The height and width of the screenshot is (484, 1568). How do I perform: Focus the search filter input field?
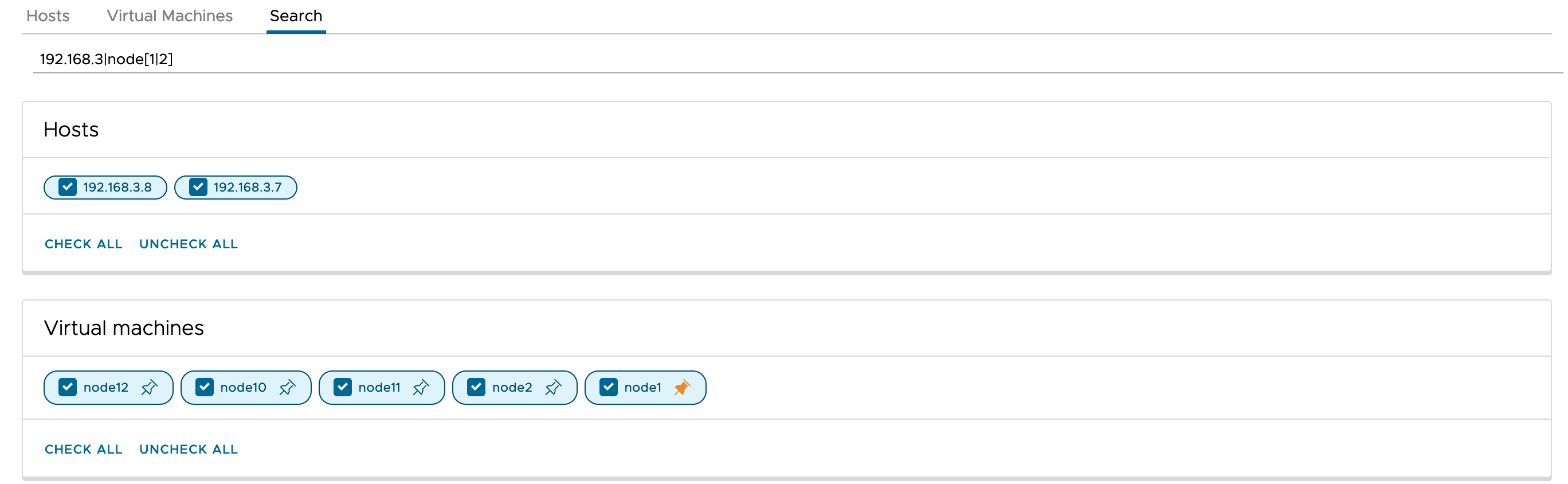click(797, 59)
